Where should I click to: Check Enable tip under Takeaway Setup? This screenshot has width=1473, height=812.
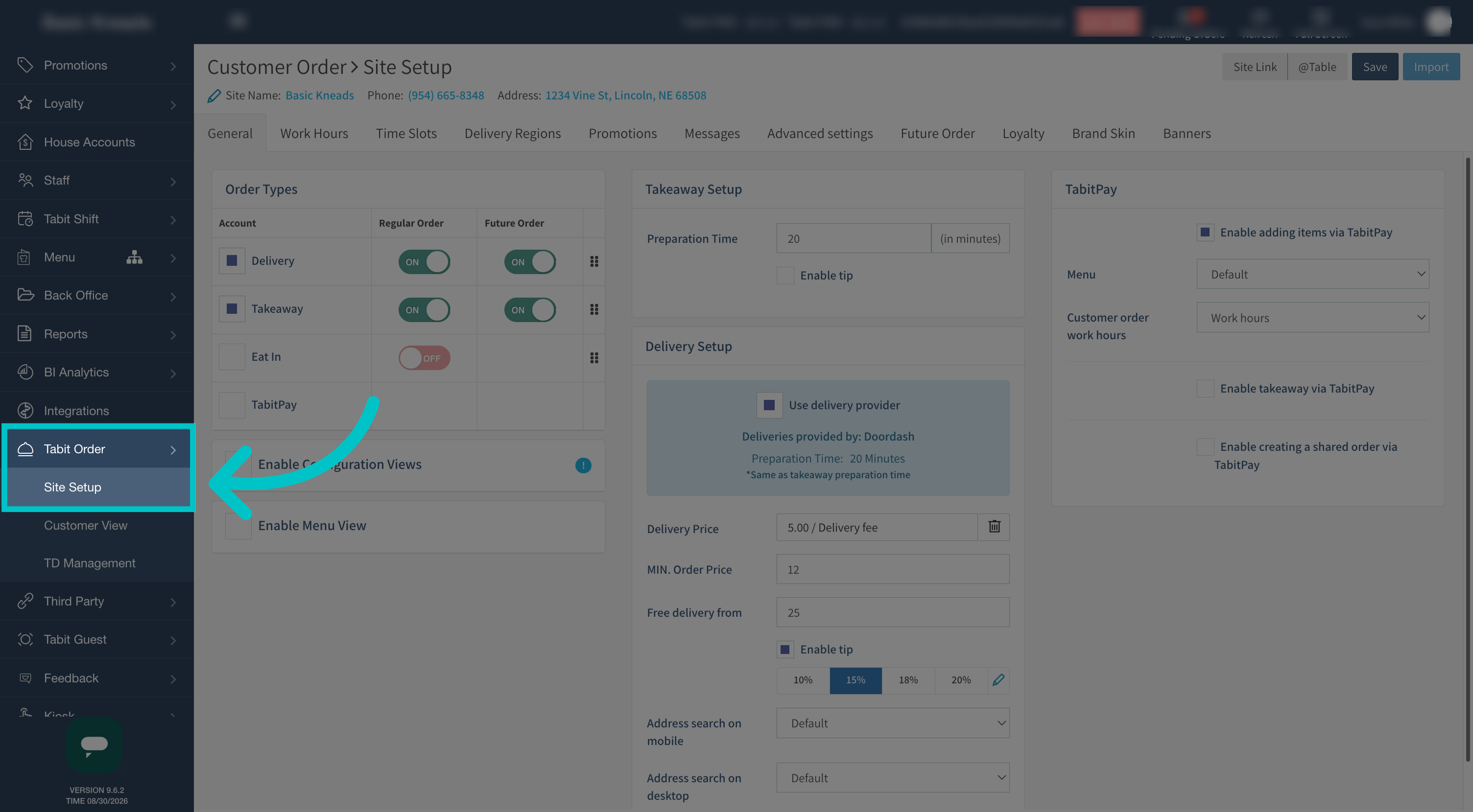[x=785, y=276]
